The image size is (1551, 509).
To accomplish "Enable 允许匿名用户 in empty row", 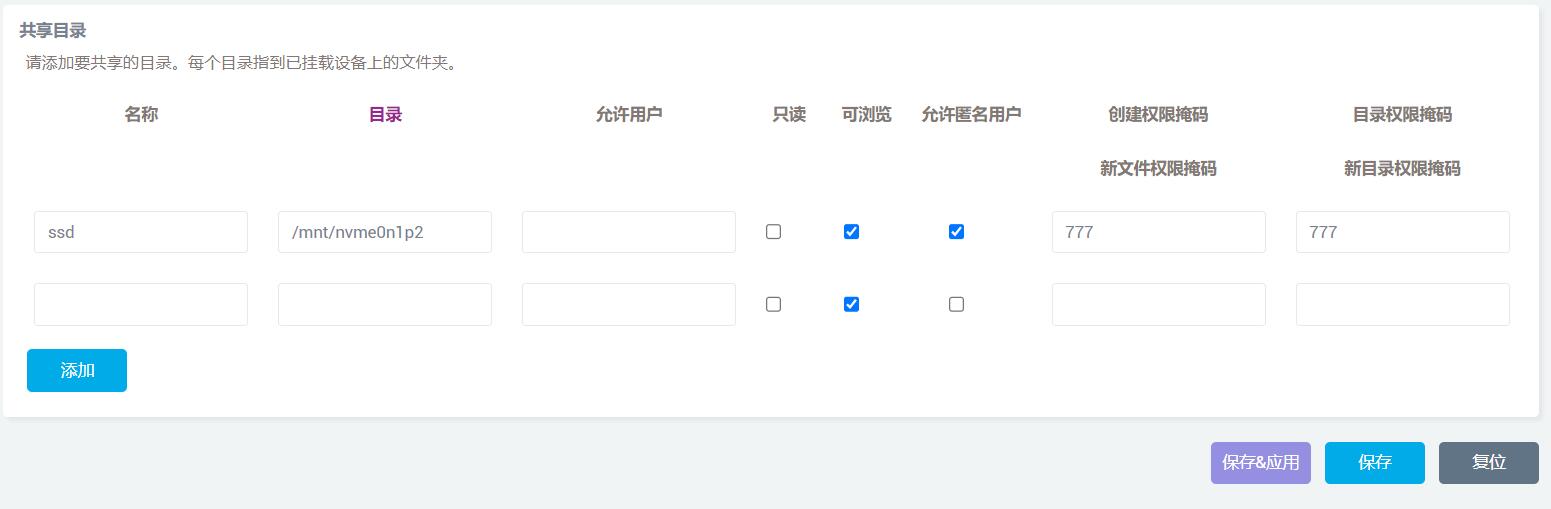I will [x=956, y=304].
